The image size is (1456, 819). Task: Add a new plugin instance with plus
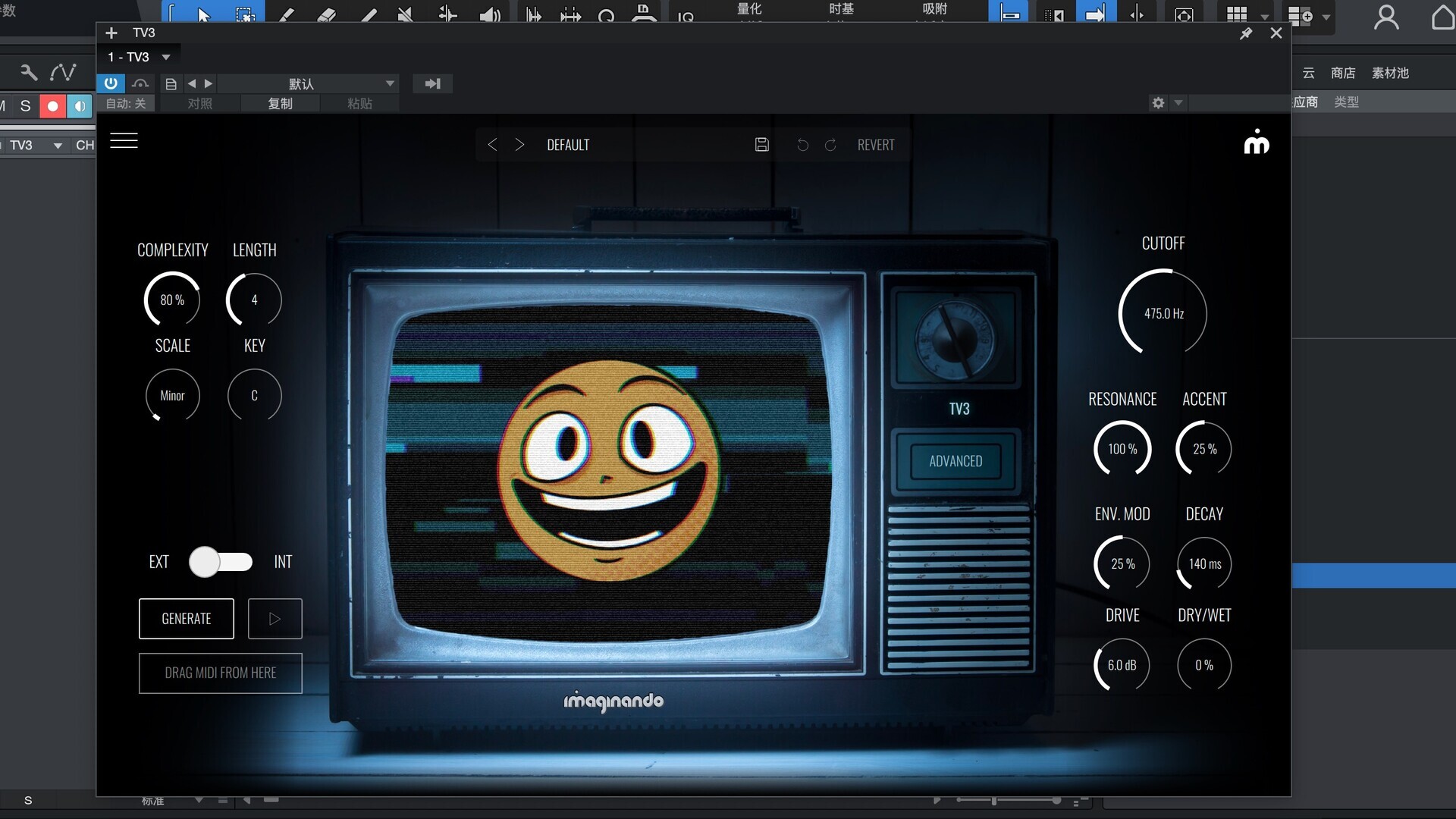coord(111,33)
